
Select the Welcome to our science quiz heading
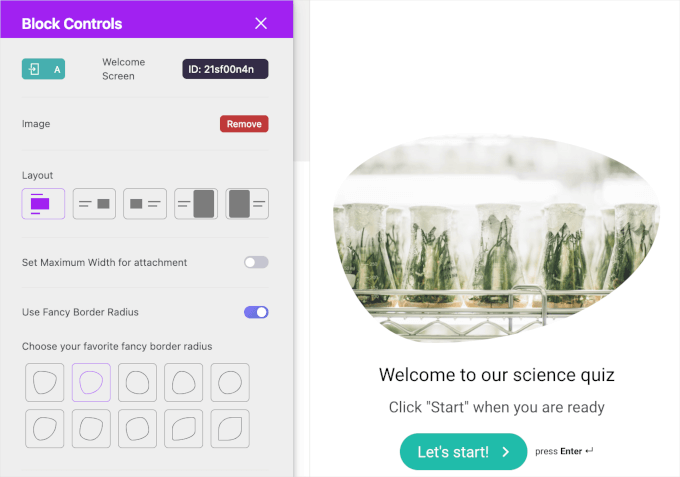497,375
